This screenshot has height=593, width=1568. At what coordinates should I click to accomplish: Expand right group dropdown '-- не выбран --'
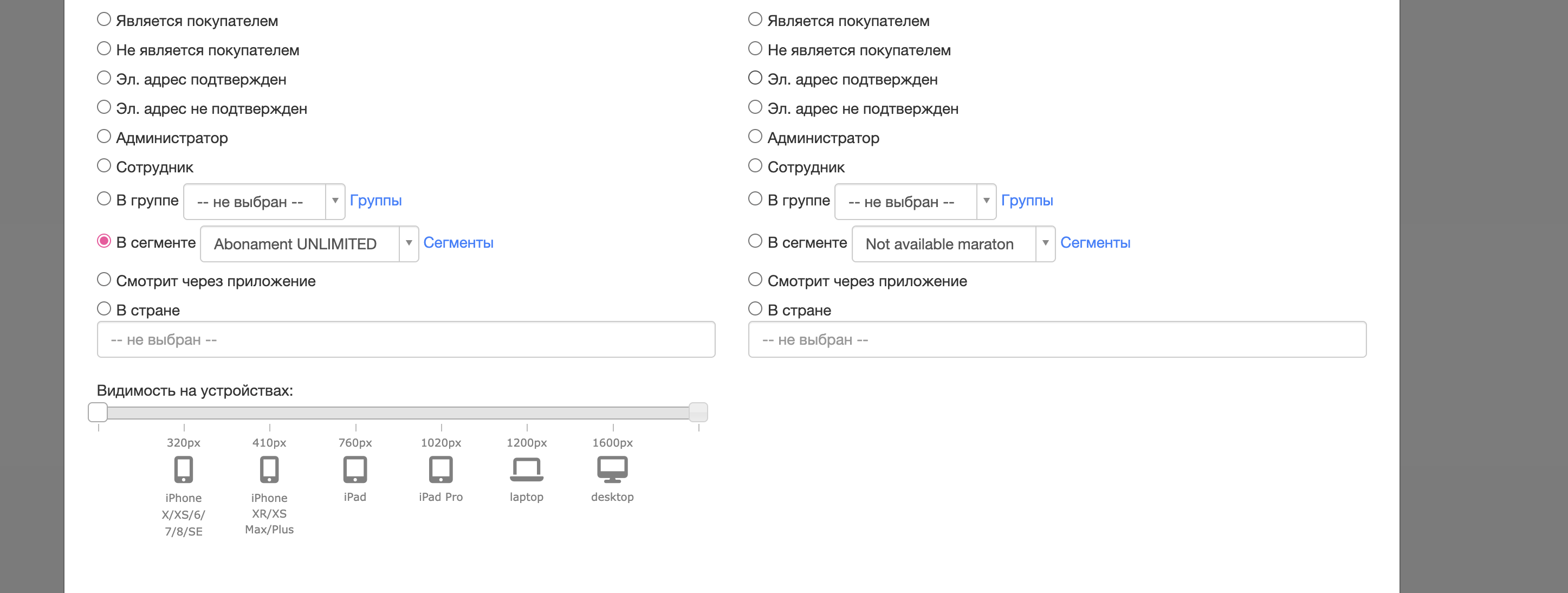[x=915, y=202]
